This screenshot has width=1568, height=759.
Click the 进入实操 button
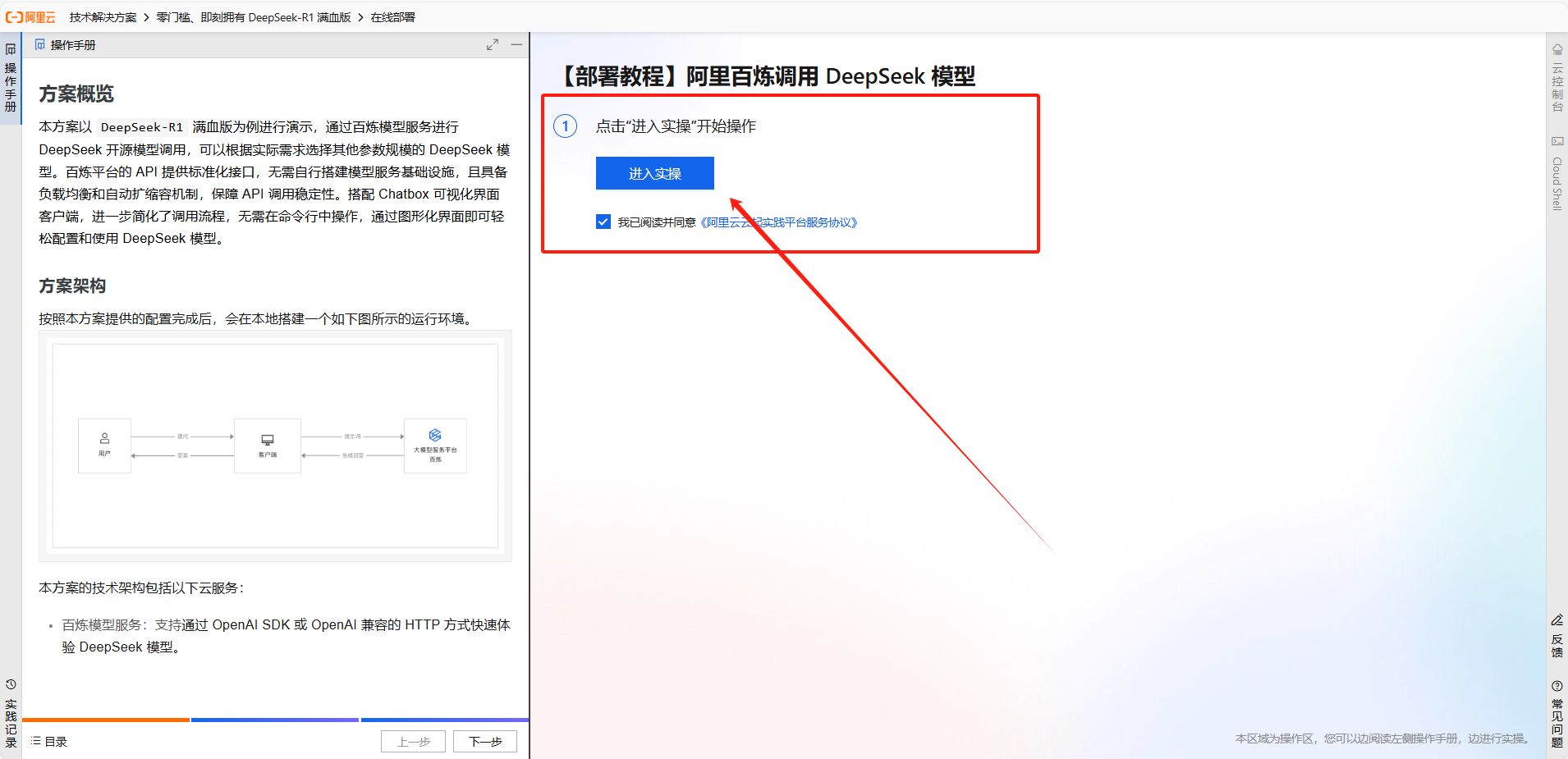pyautogui.click(x=655, y=173)
